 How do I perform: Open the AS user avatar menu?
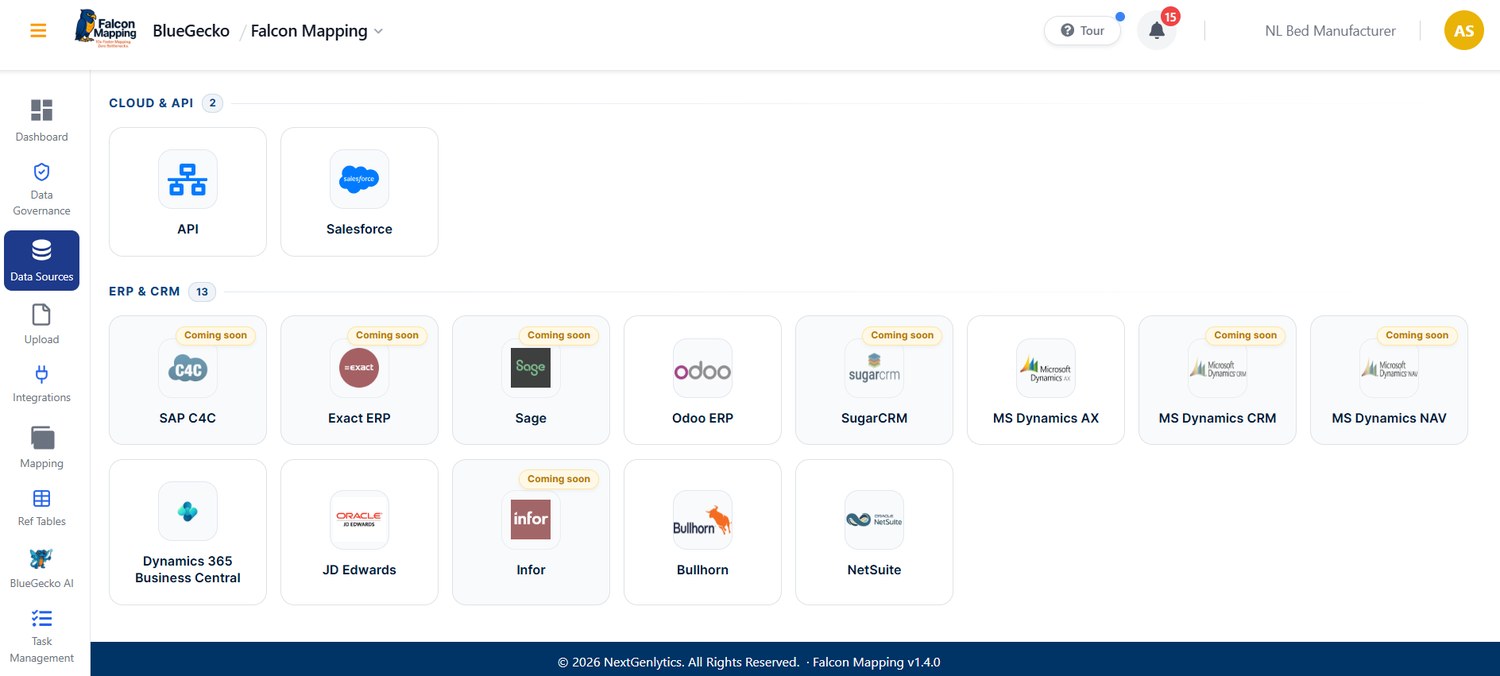(x=1464, y=31)
